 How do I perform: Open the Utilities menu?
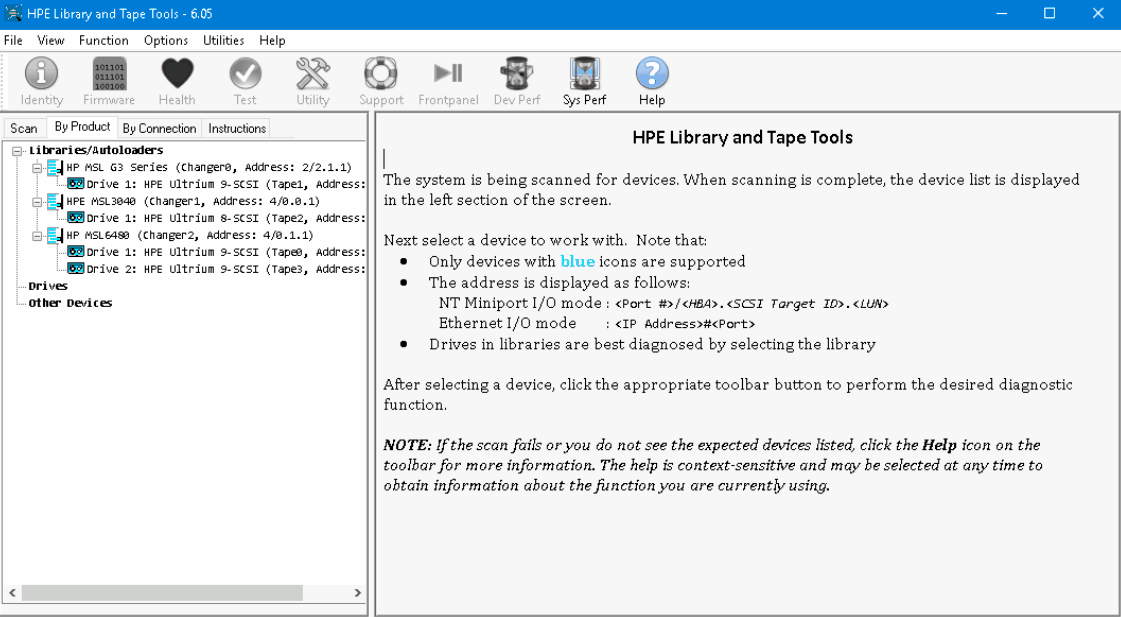[224, 40]
